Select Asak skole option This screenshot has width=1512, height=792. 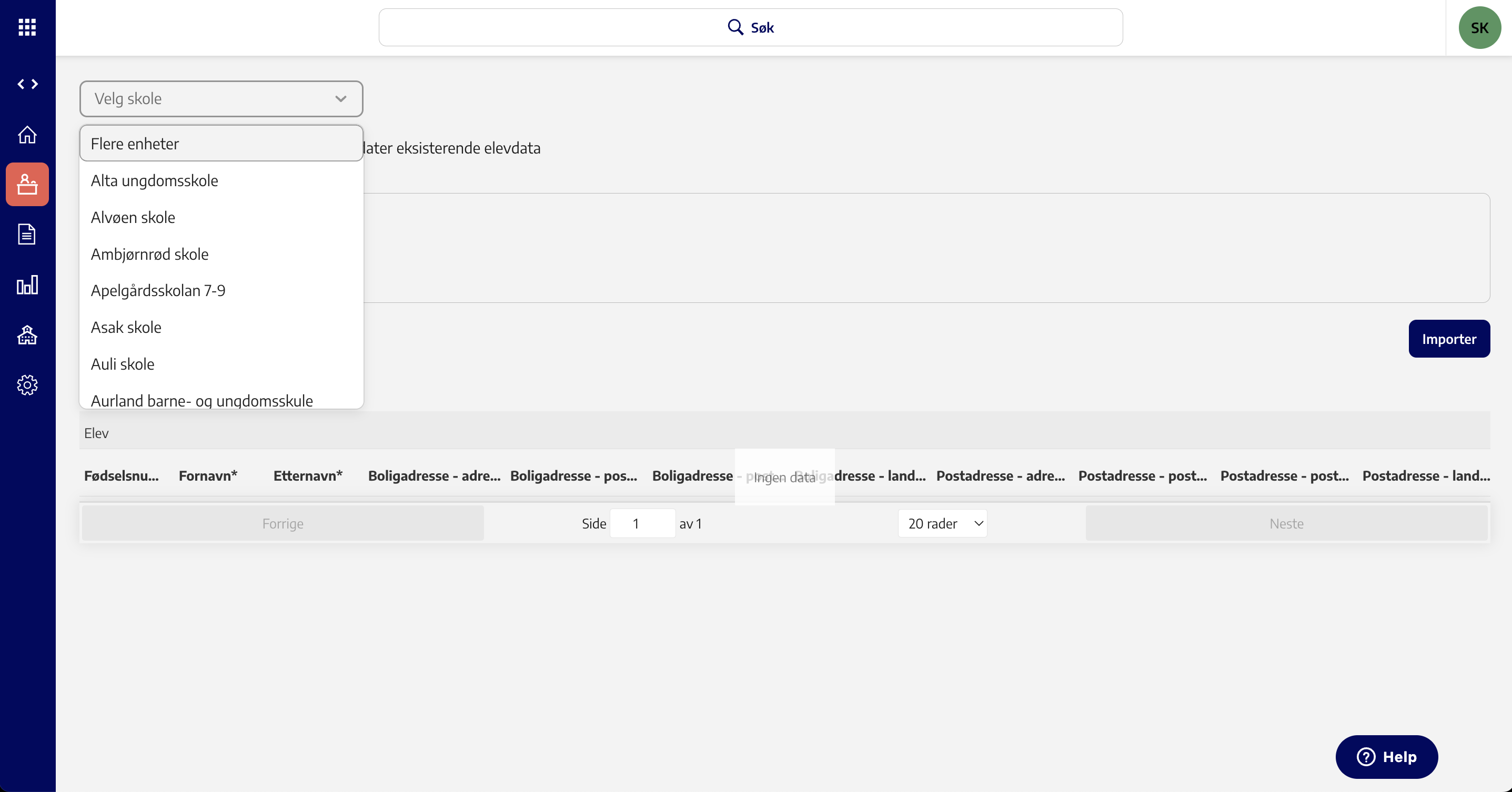pyautogui.click(x=126, y=327)
